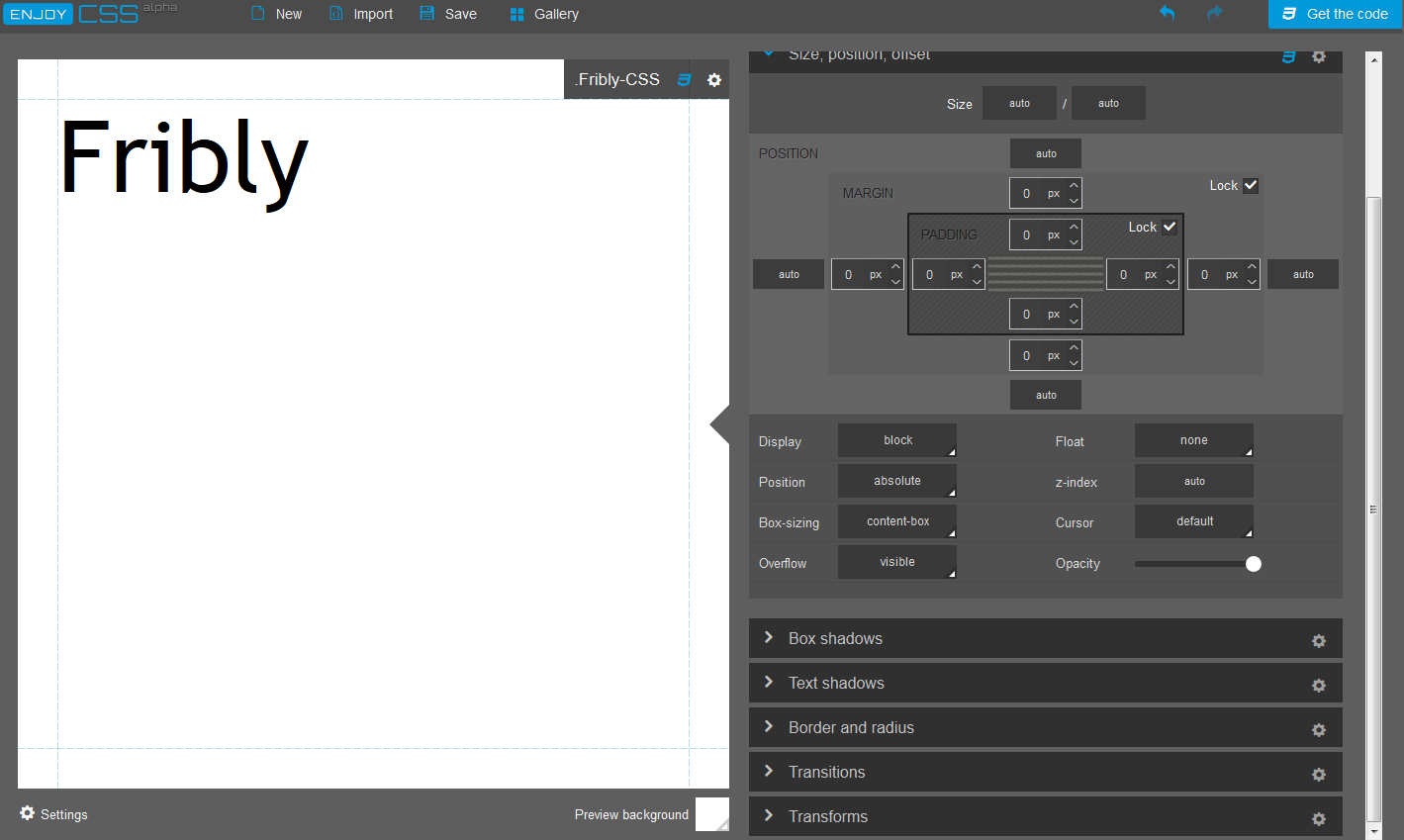The image size is (1404, 840).
Task: Click the code icon on Size, position, offset header
Action: [1288, 56]
